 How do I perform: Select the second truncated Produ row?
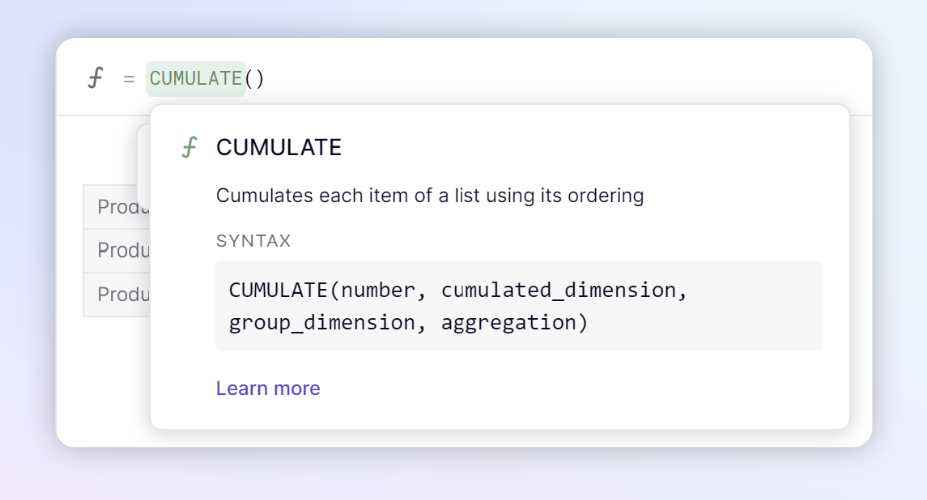[117, 251]
